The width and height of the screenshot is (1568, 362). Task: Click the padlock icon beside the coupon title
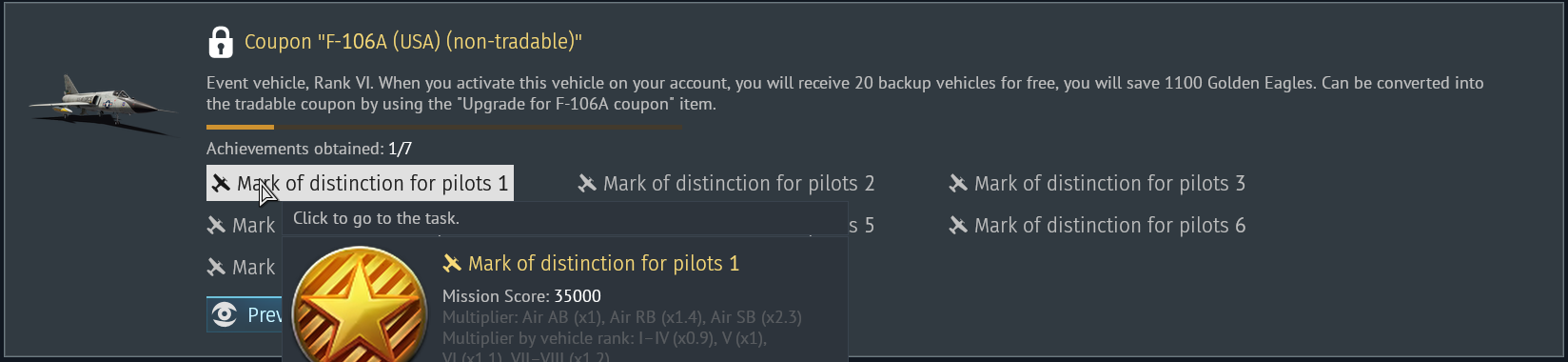tap(220, 42)
